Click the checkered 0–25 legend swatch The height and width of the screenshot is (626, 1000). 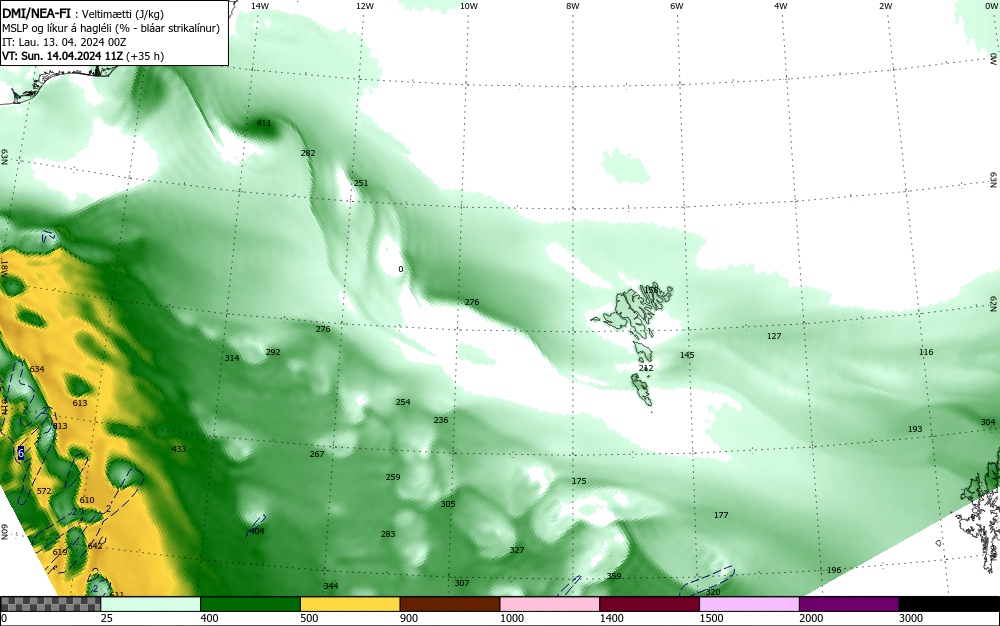50,604
